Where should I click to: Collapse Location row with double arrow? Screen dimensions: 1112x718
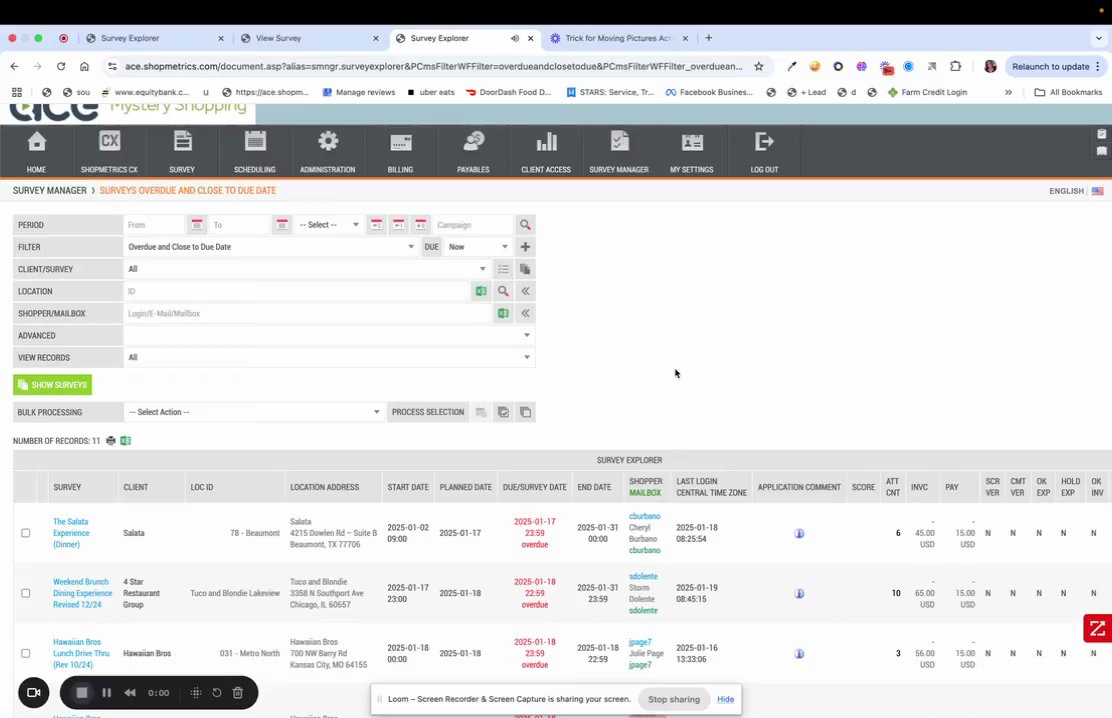525,291
